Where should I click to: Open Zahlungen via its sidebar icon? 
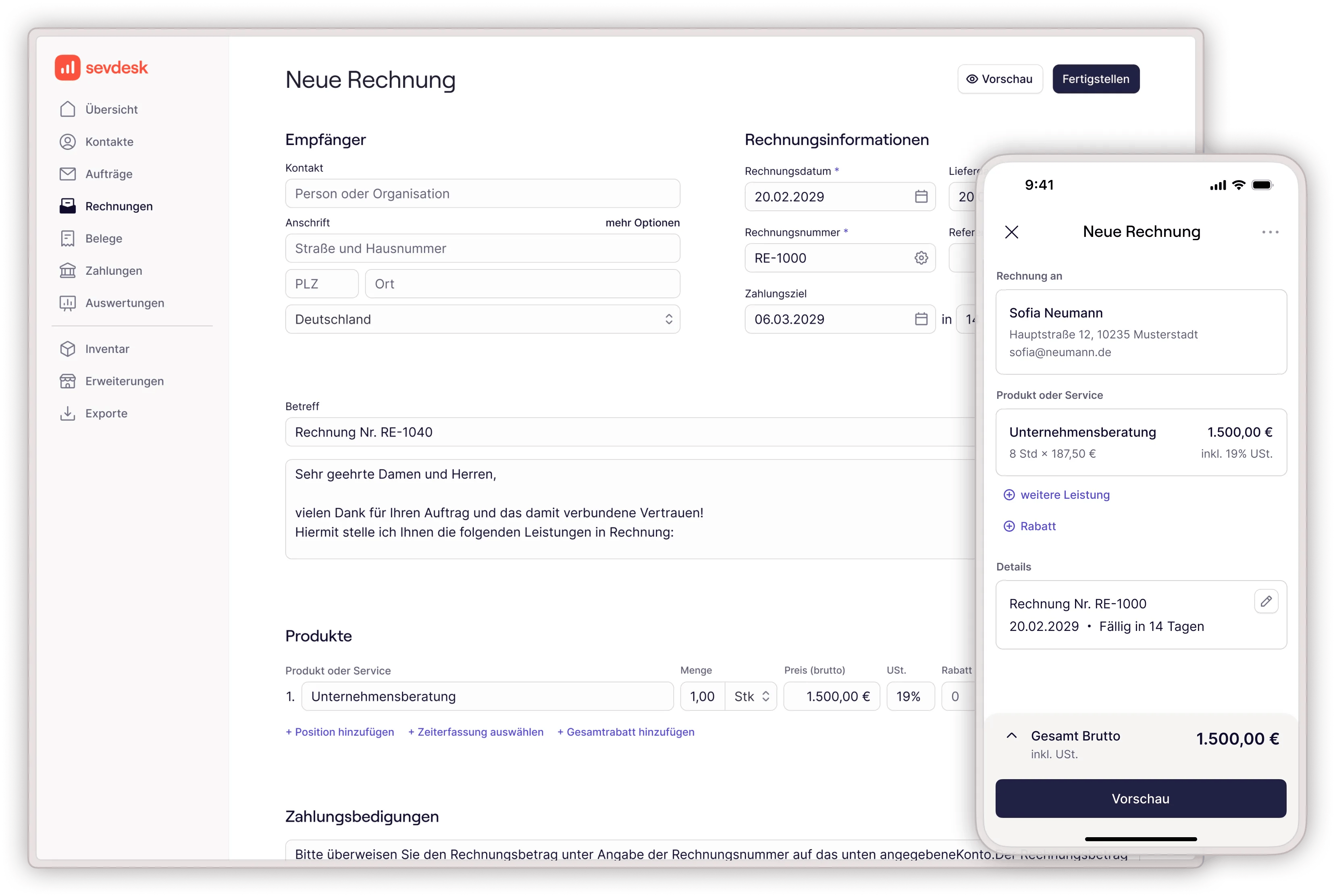click(68, 270)
